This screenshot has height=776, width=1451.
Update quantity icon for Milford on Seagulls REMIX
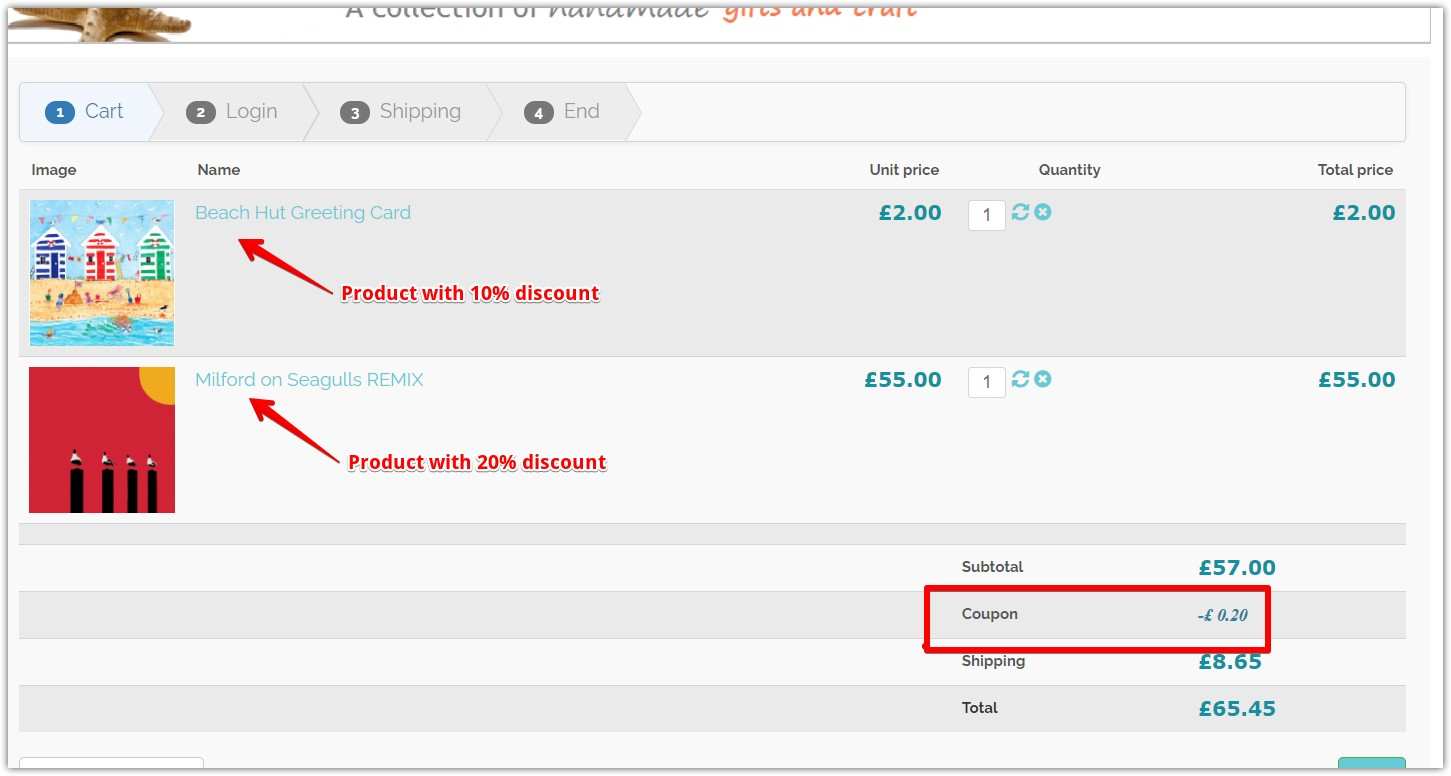pyautogui.click(x=1020, y=379)
